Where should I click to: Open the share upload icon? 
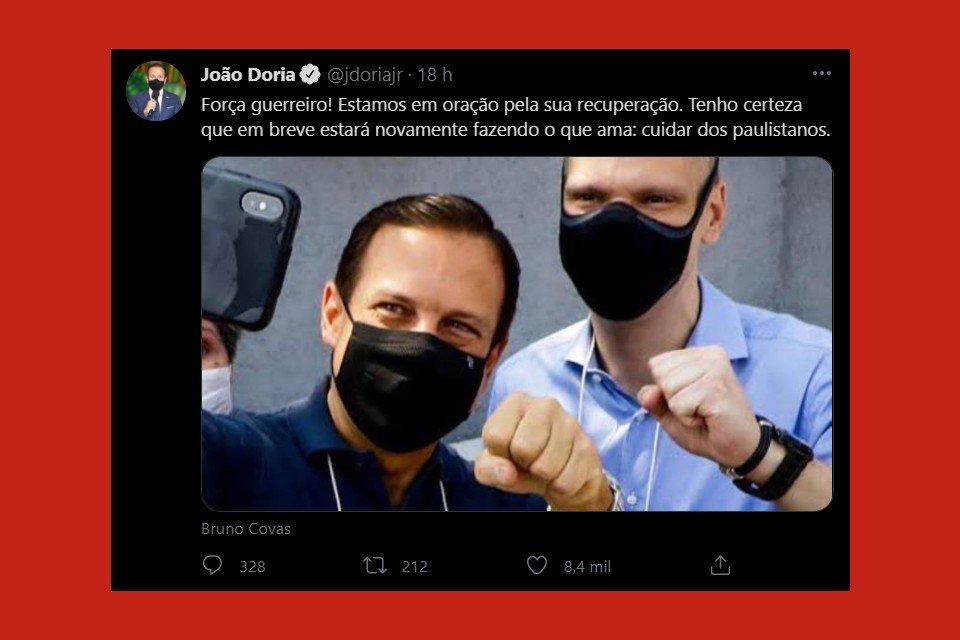(721, 565)
